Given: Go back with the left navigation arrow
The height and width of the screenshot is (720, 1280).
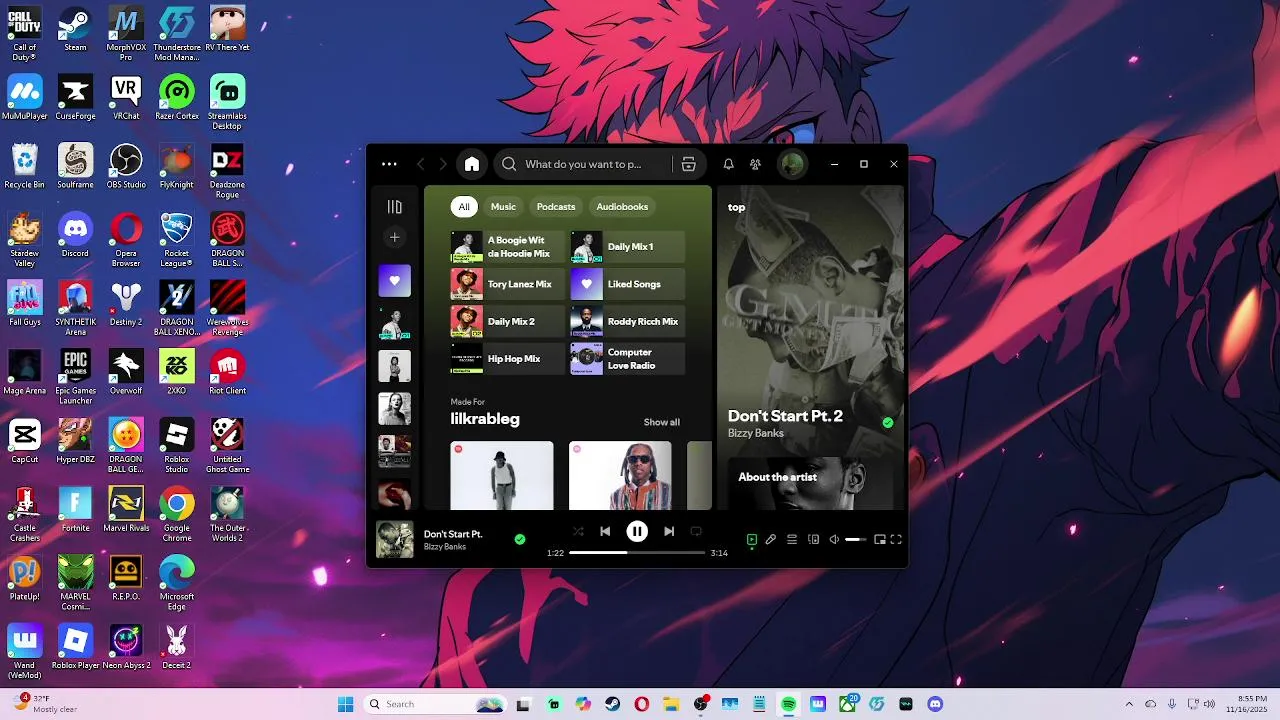Looking at the screenshot, I should click(421, 164).
